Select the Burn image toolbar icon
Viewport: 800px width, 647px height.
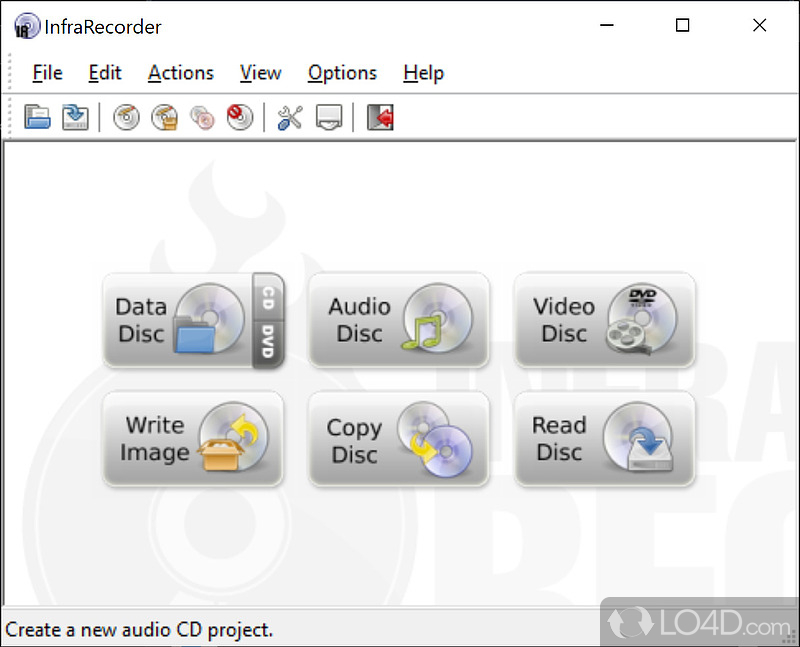pyautogui.click(x=164, y=117)
